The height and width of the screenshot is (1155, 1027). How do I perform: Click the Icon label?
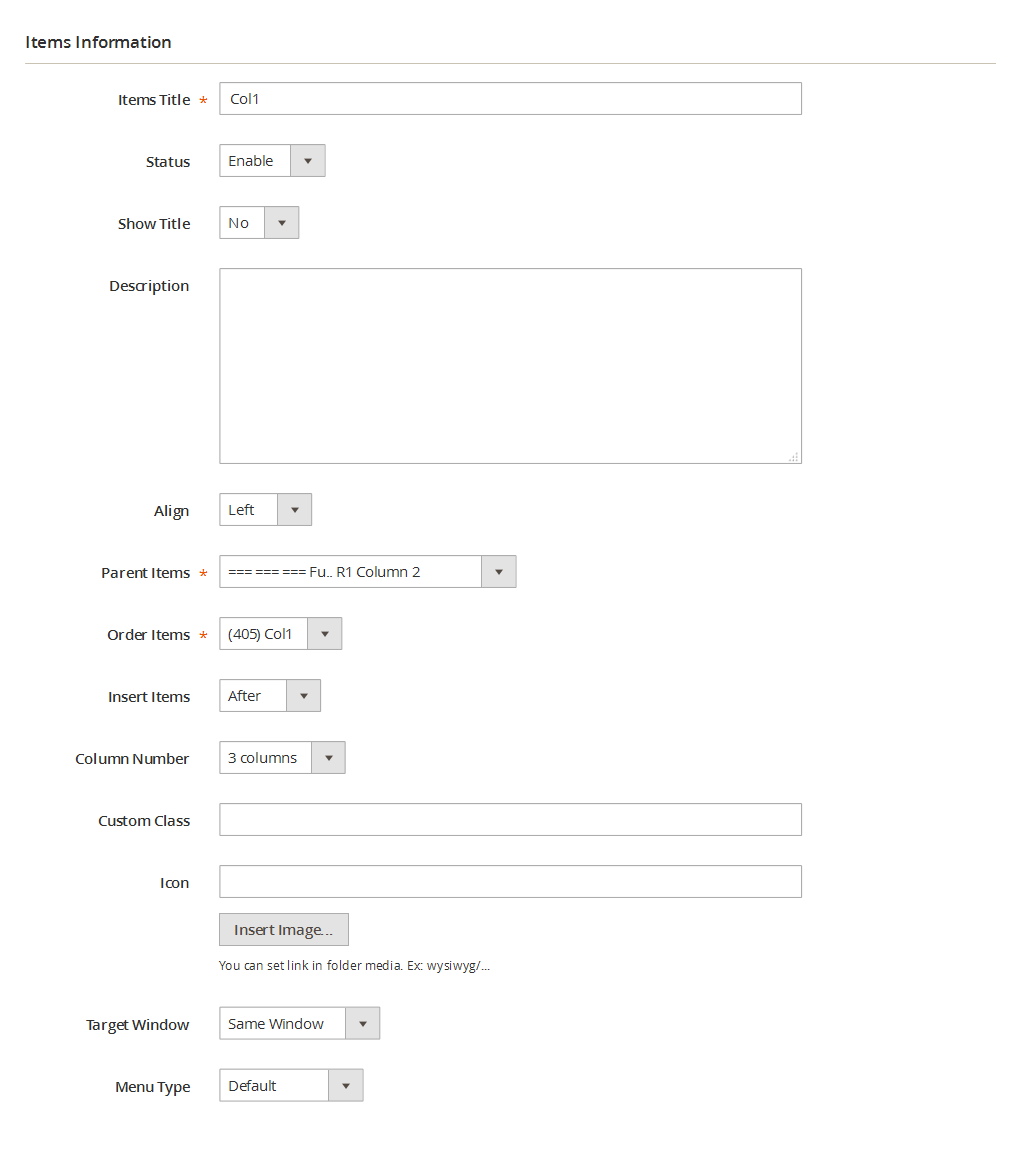pos(174,882)
